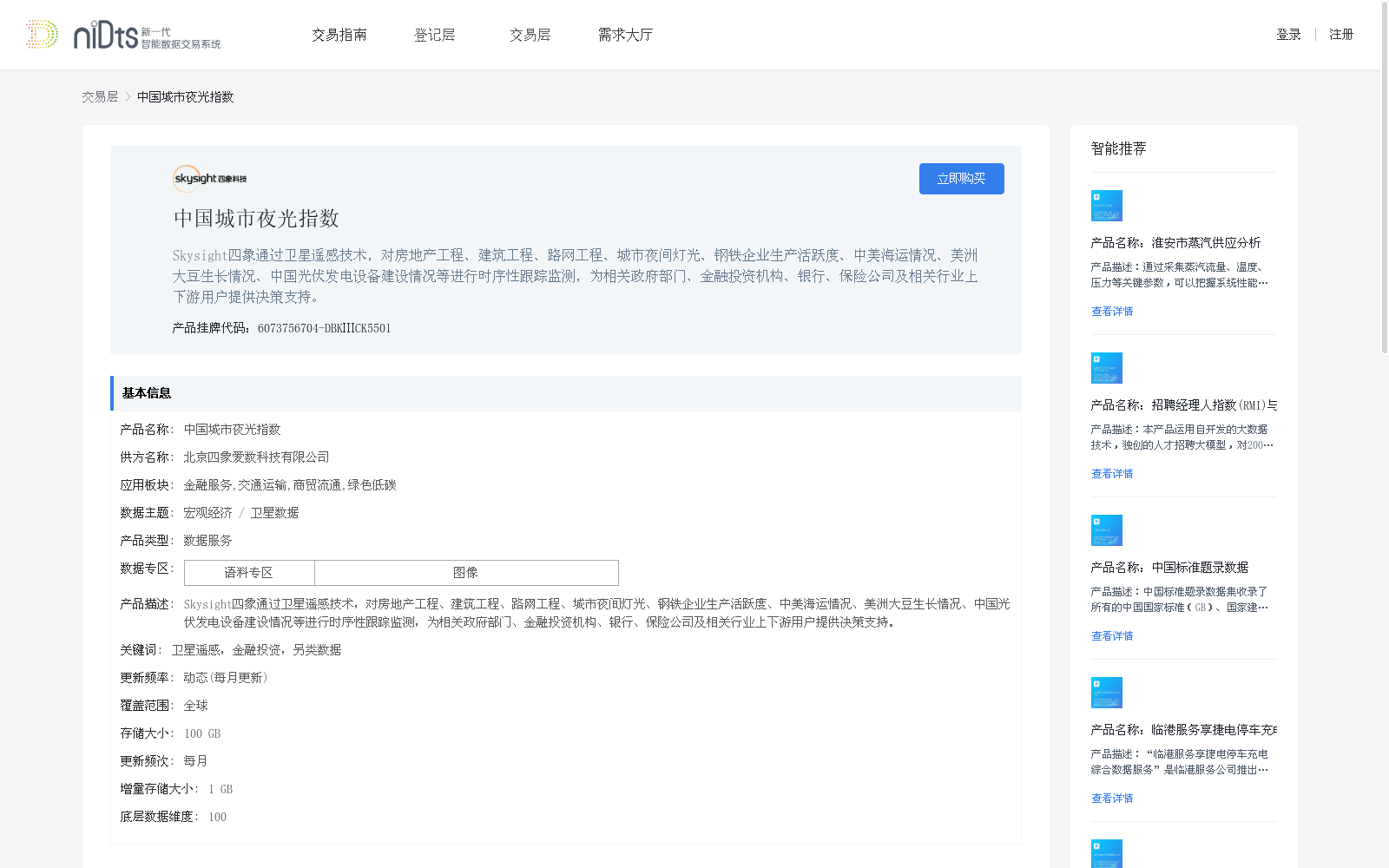1389x868 pixels.
Task: Click the vertical page scrollbar
Action: click(1385, 177)
